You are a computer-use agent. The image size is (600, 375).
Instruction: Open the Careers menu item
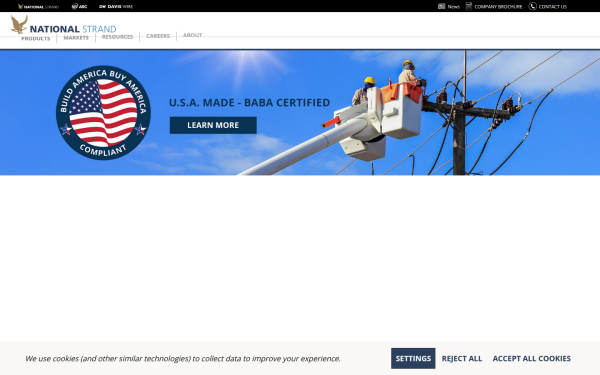click(x=158, y=36)
